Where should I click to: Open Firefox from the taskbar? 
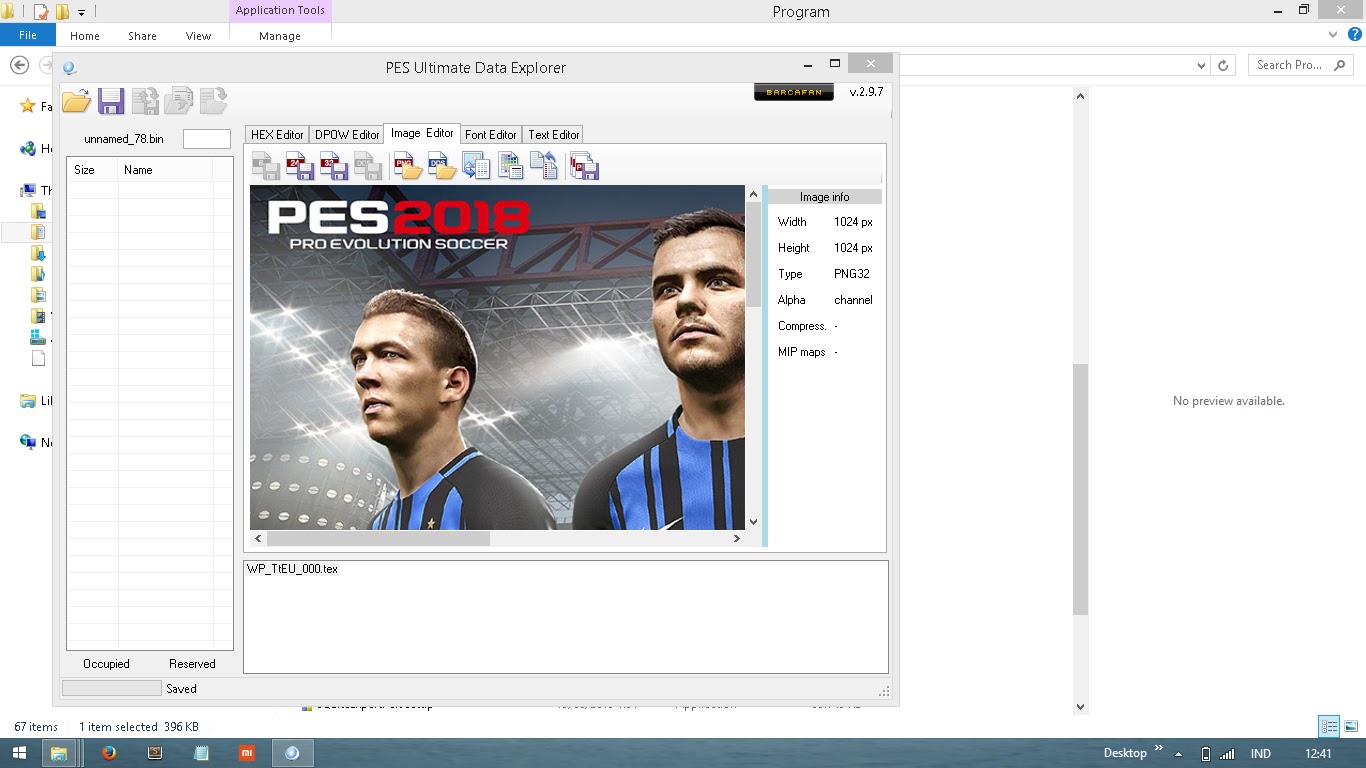pyautogui.click(x=109, y=753)
